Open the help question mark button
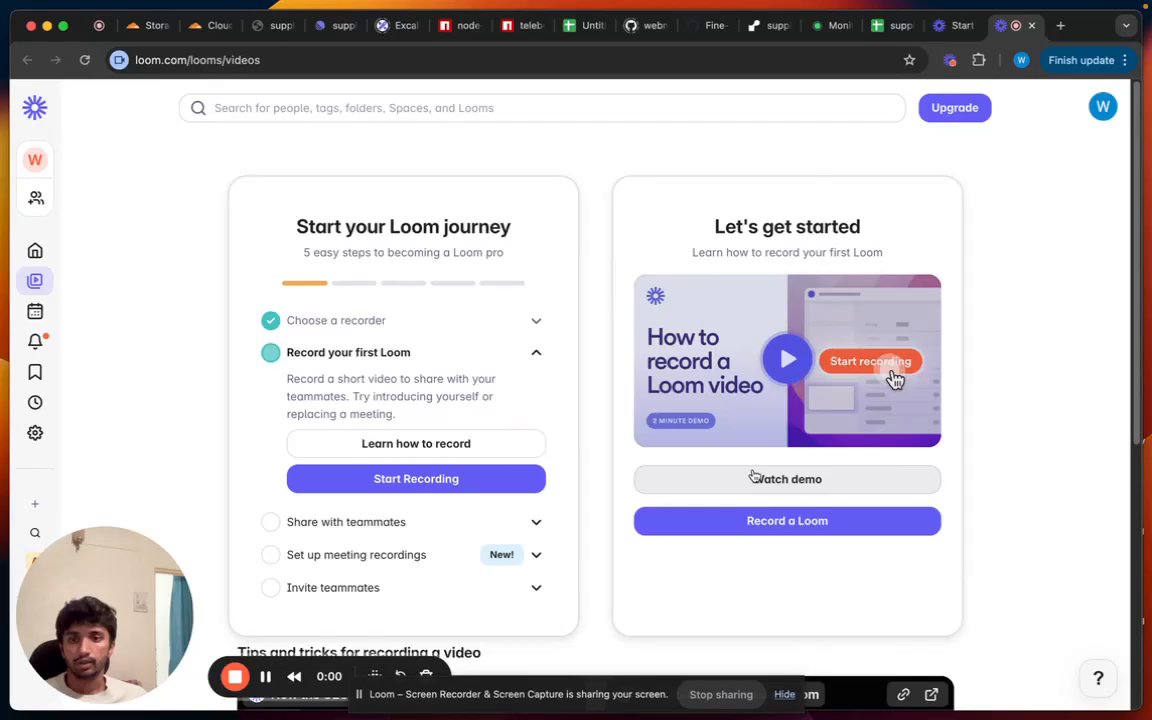1152x720 pixels. pos(1098,678)
